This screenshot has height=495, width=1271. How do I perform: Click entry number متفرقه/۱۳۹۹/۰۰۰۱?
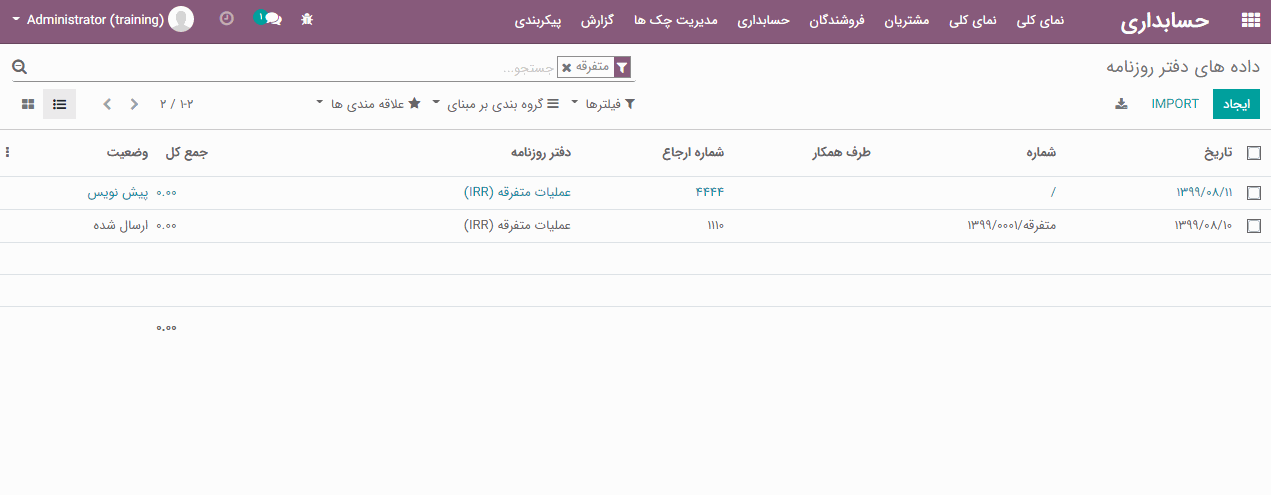tap(1011, 226)
